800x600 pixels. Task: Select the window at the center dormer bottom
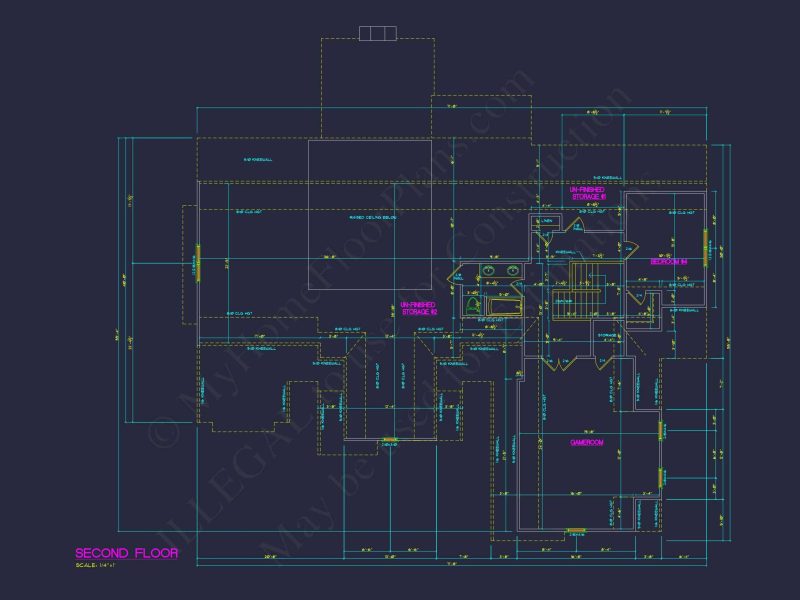click(390, 439)
